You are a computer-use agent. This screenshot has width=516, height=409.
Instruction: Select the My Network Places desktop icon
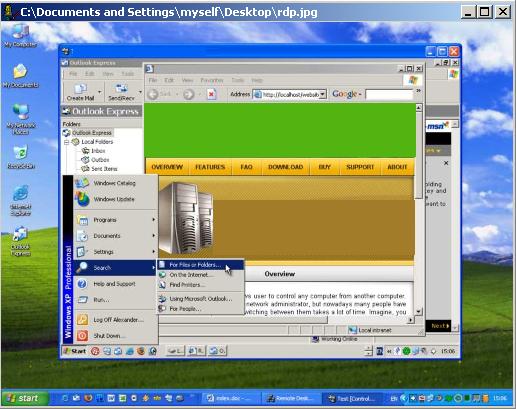(21, 119)
